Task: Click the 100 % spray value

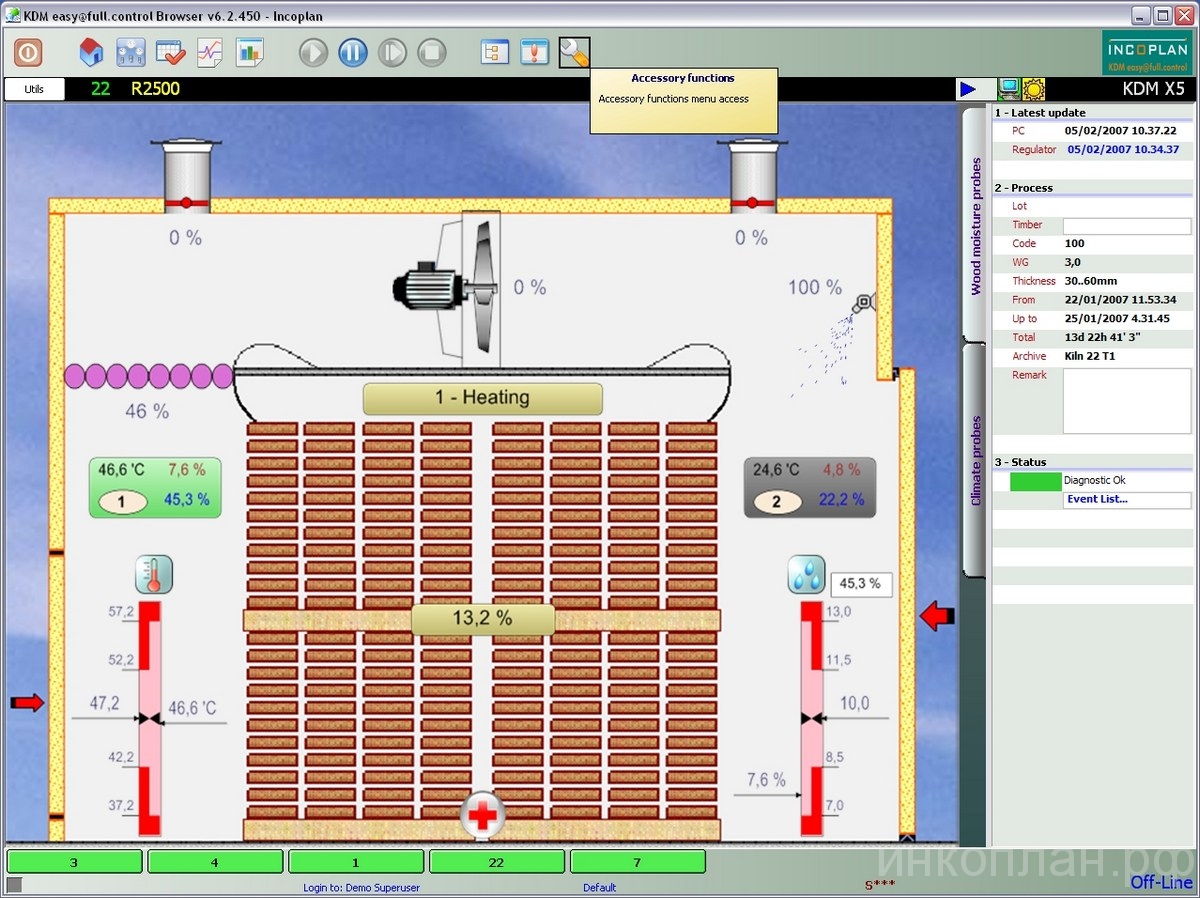Action: (x=815, y=288)
